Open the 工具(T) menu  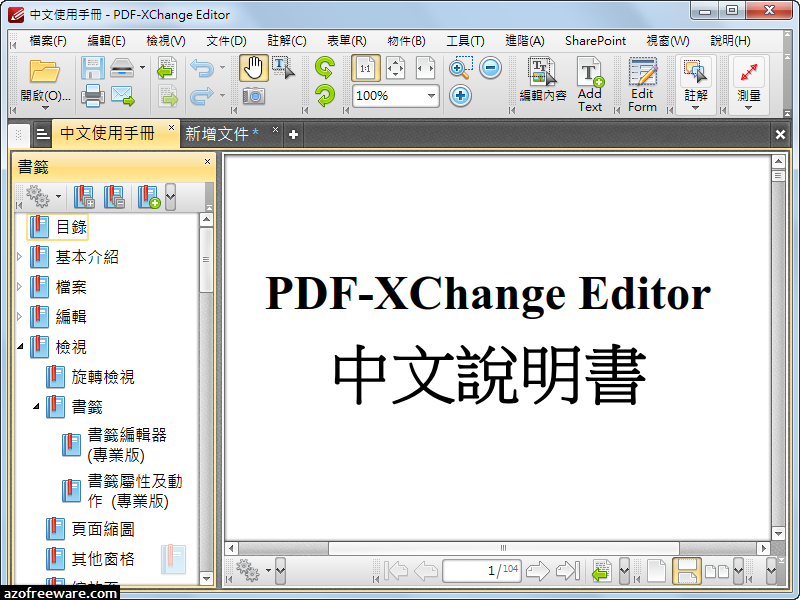coord(465,41)
